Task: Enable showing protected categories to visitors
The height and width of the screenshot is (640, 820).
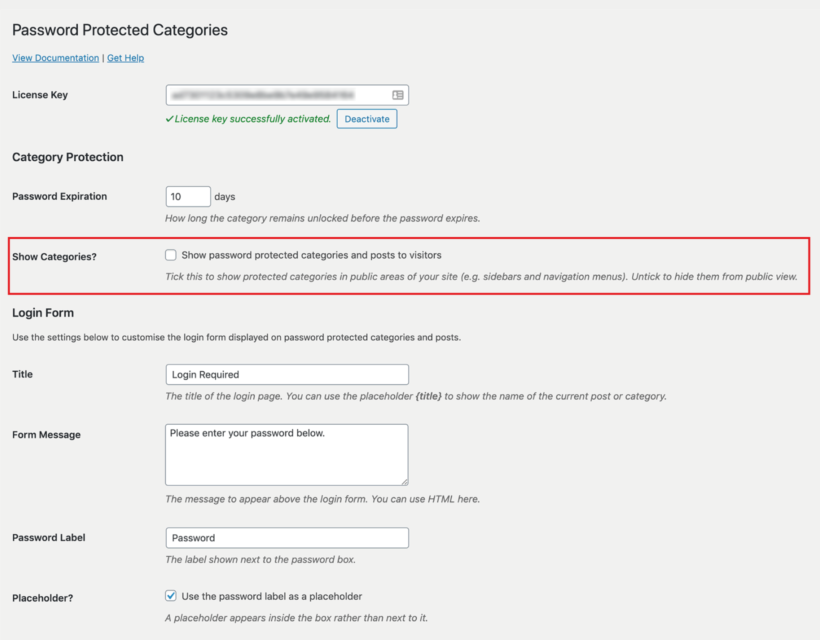Action: pyautogui.click(x=170, y=255)
